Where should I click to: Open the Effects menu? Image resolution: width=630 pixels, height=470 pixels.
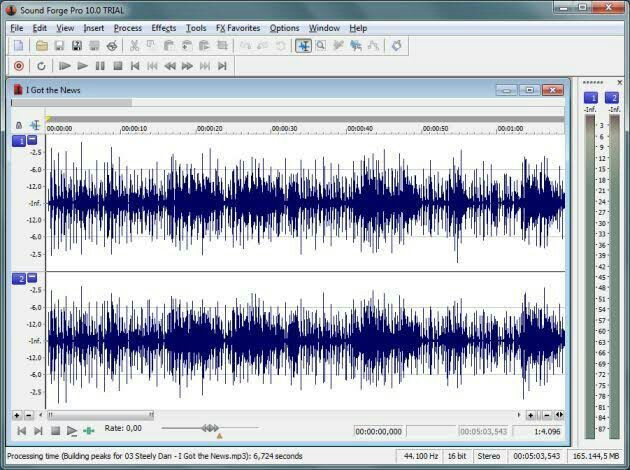click(164, 28)
